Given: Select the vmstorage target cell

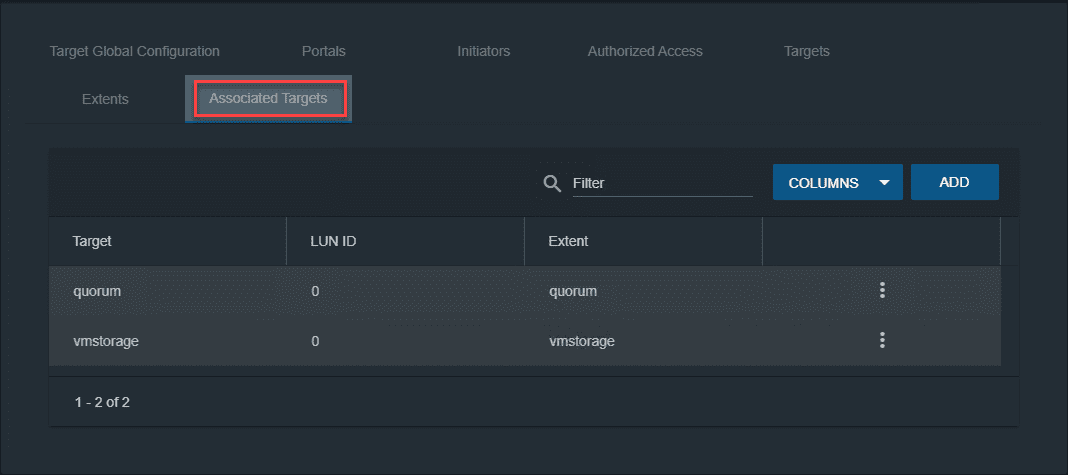Looking at the screenshot, I should (x=106, y=341).
